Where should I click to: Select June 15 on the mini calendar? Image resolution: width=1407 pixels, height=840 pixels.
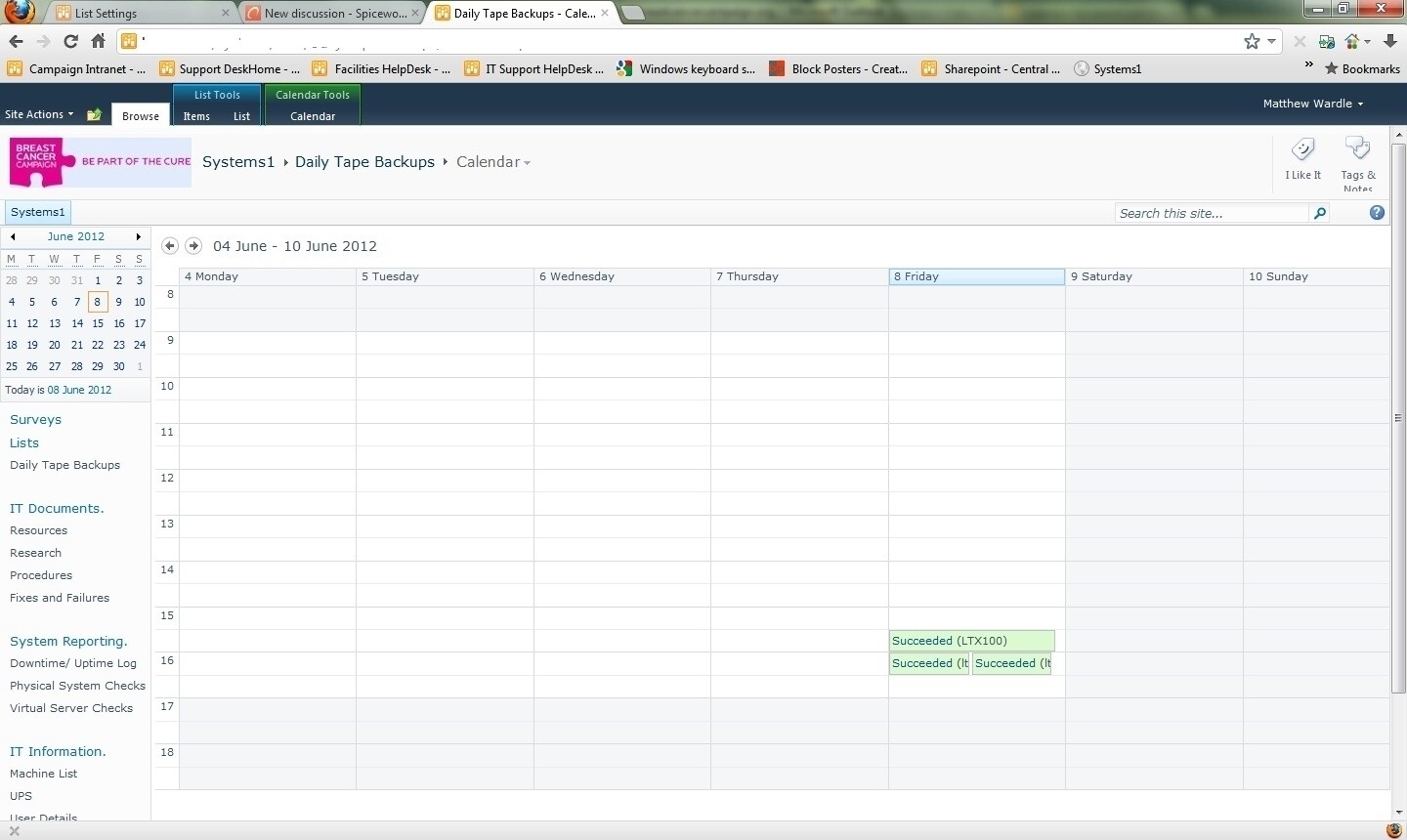pyautogui.click(x=98, y=323)
